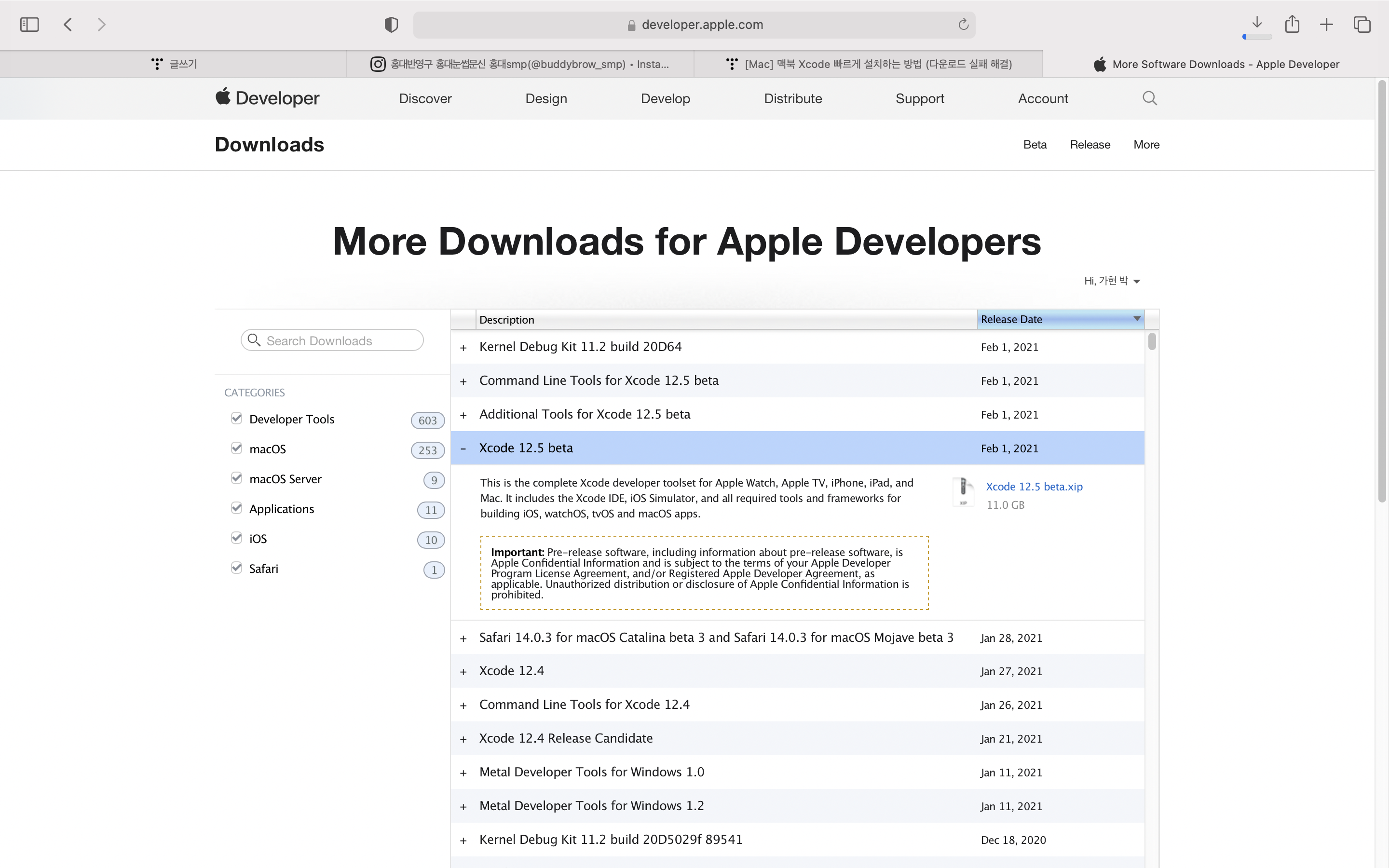Expand the Xcode 12.4 row
The width and height of the screenshot is (1389, 868).
(x=463, y=671)
